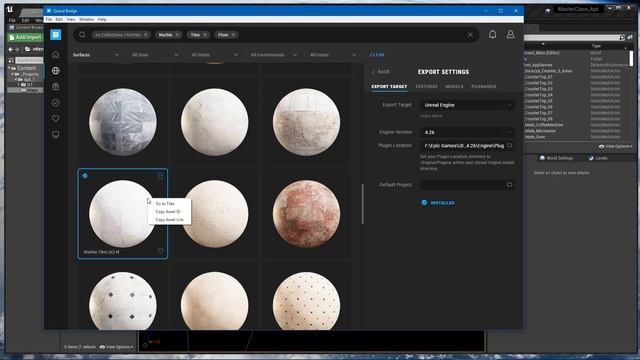
Task: Open notifications bell icon
Action: (x=493, y=34)
